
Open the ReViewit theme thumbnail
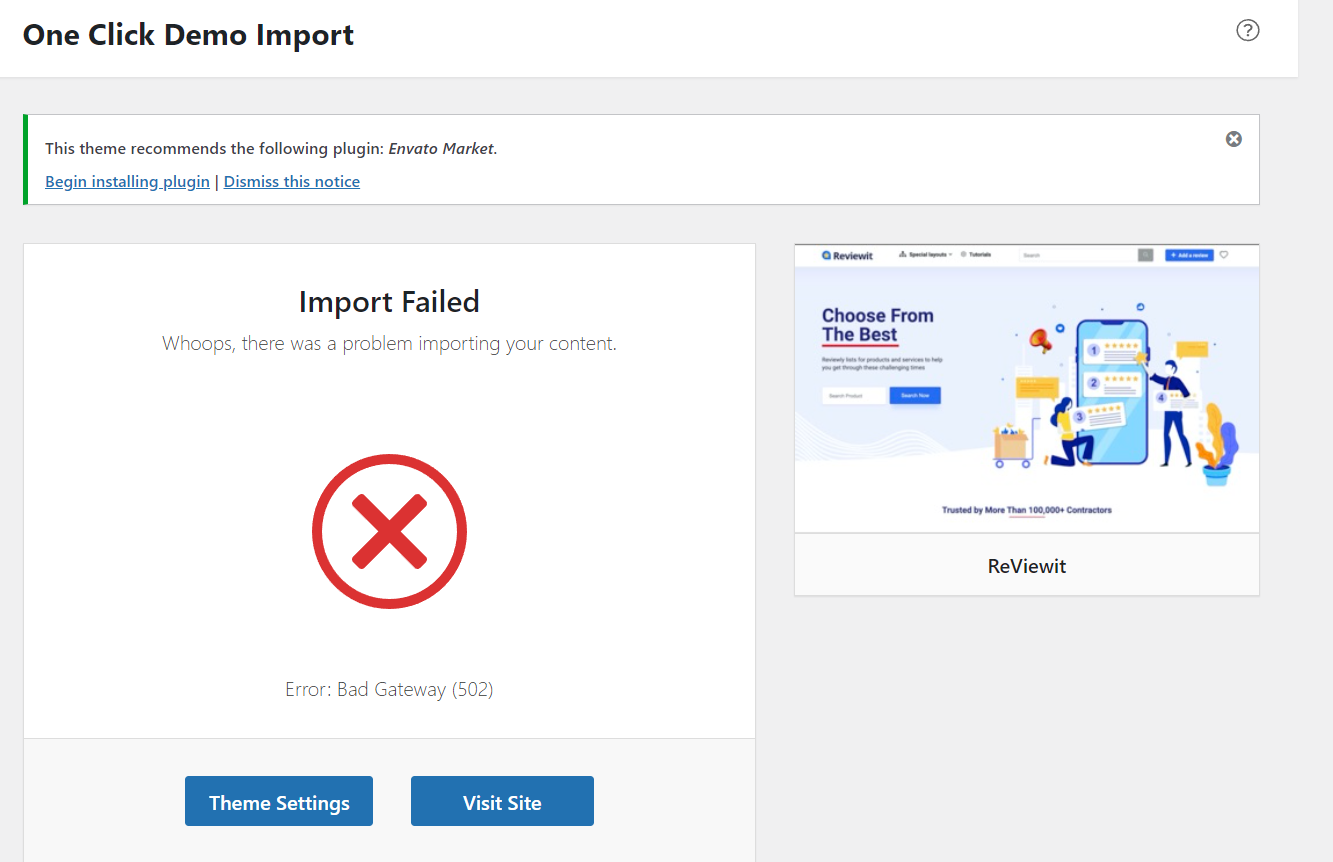click(1026, 387)
